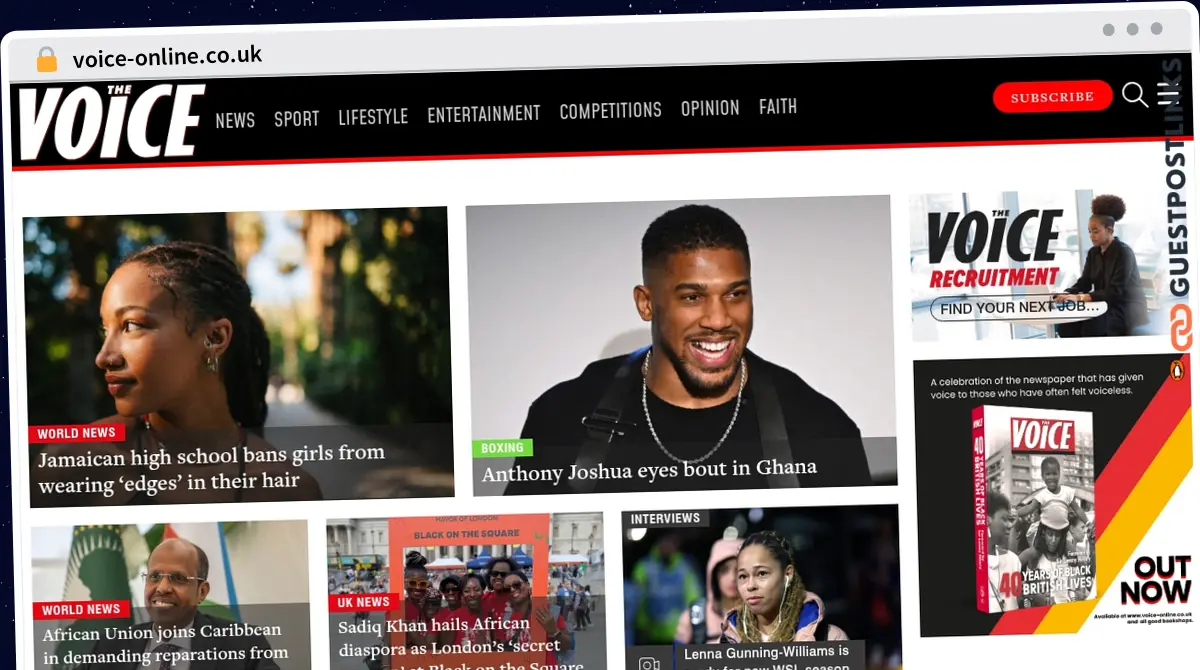Viewport: 1200px width, 670px height.
Task: Open the News menu item
Action: (235, 120)
